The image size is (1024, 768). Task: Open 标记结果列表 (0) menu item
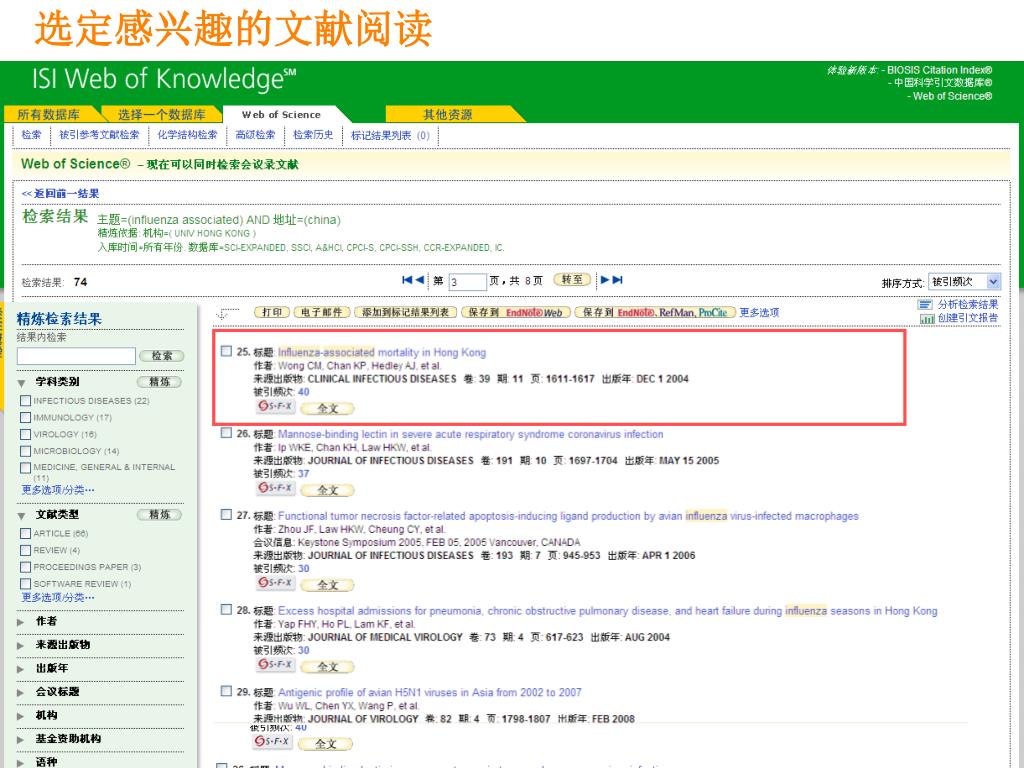click(x=391, y=135)
